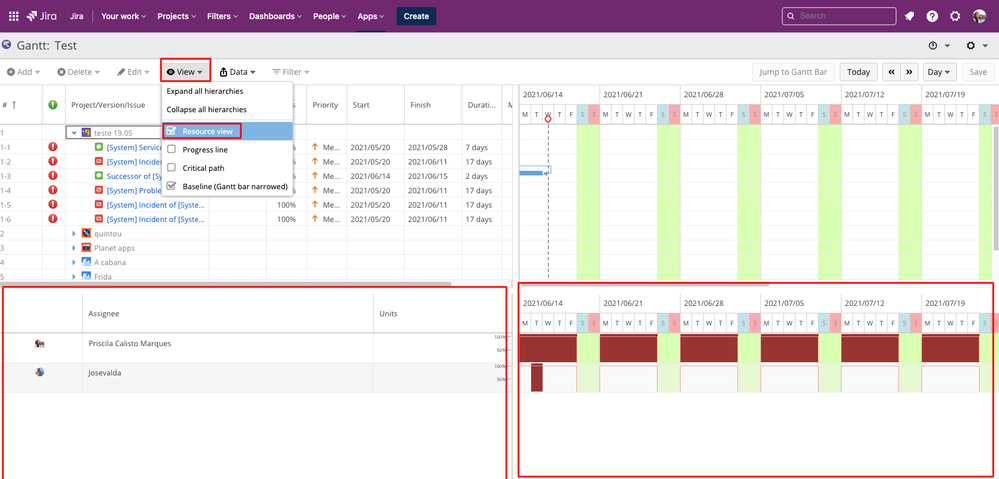Click Priscila Calisto Marques avatar
This screenshot has height=479, width=999.
point(40,343)
